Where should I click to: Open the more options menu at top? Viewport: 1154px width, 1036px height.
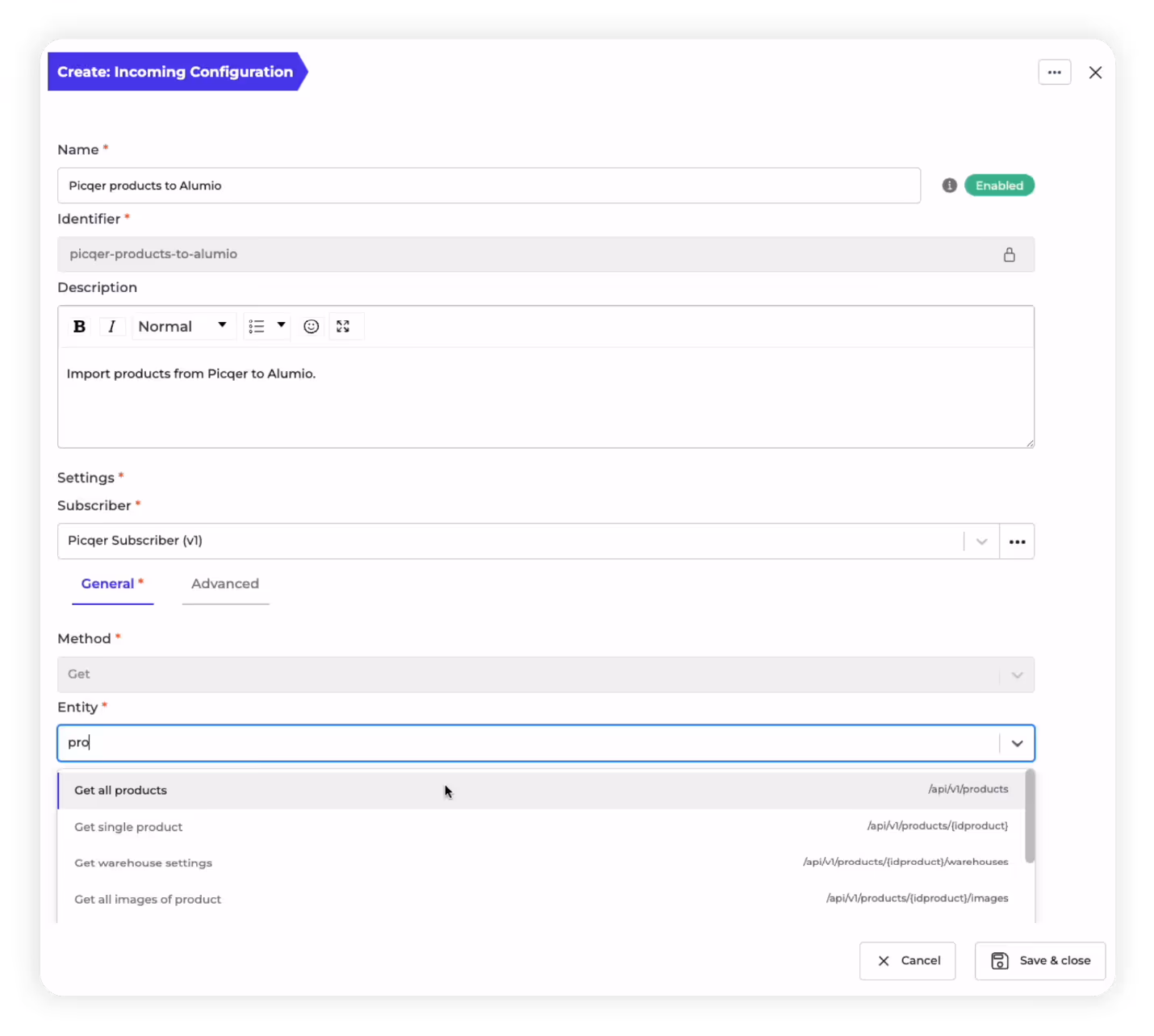[1055, 73]
